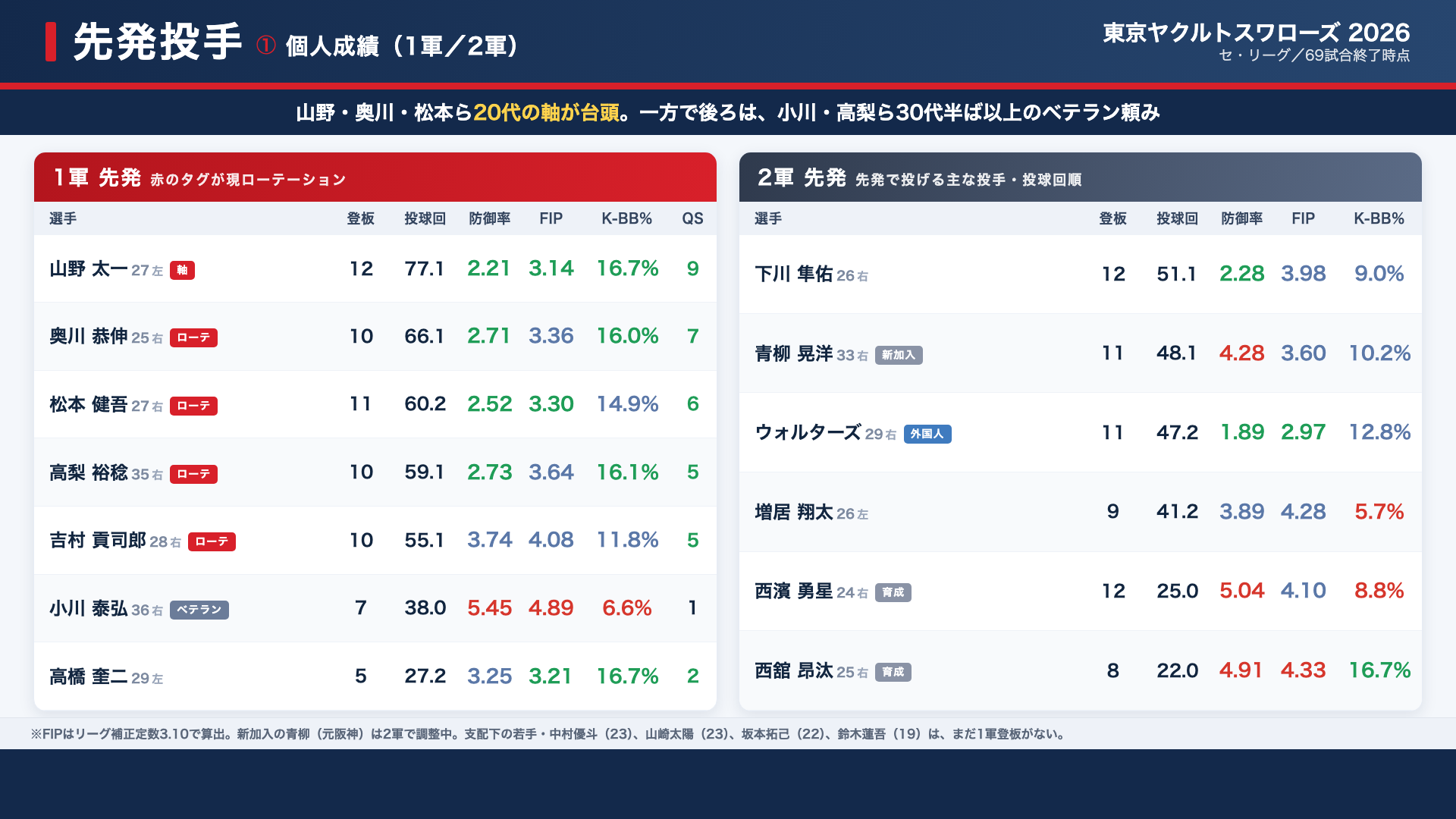Click 増居 翔太's K-BB% value 5.7%
This screenshot has width=1456, height=819.
[x=1379, y=512]
